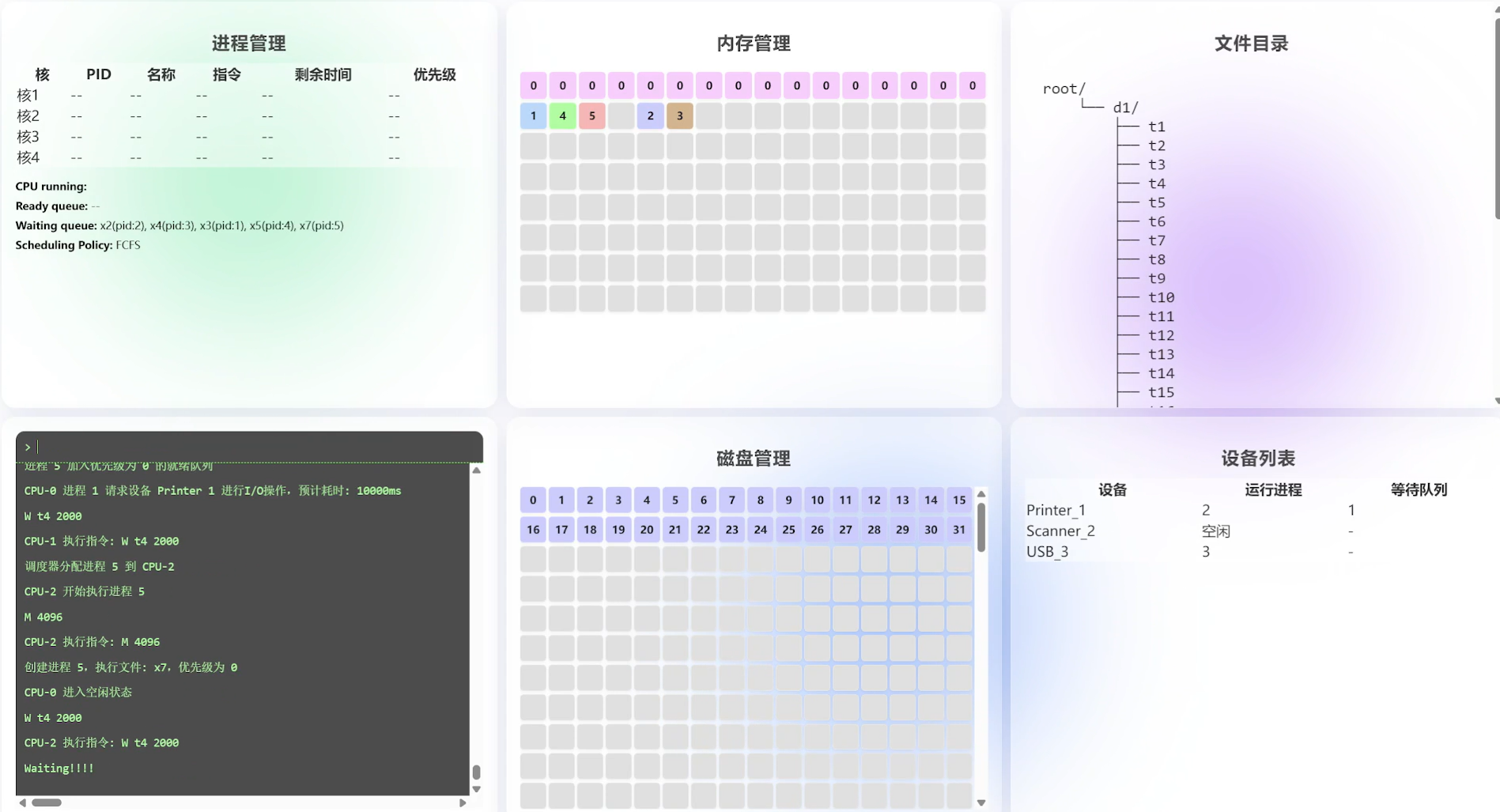Select disk block 16
The height and width of the screenshot is (812, 1500).
point(533,530)
